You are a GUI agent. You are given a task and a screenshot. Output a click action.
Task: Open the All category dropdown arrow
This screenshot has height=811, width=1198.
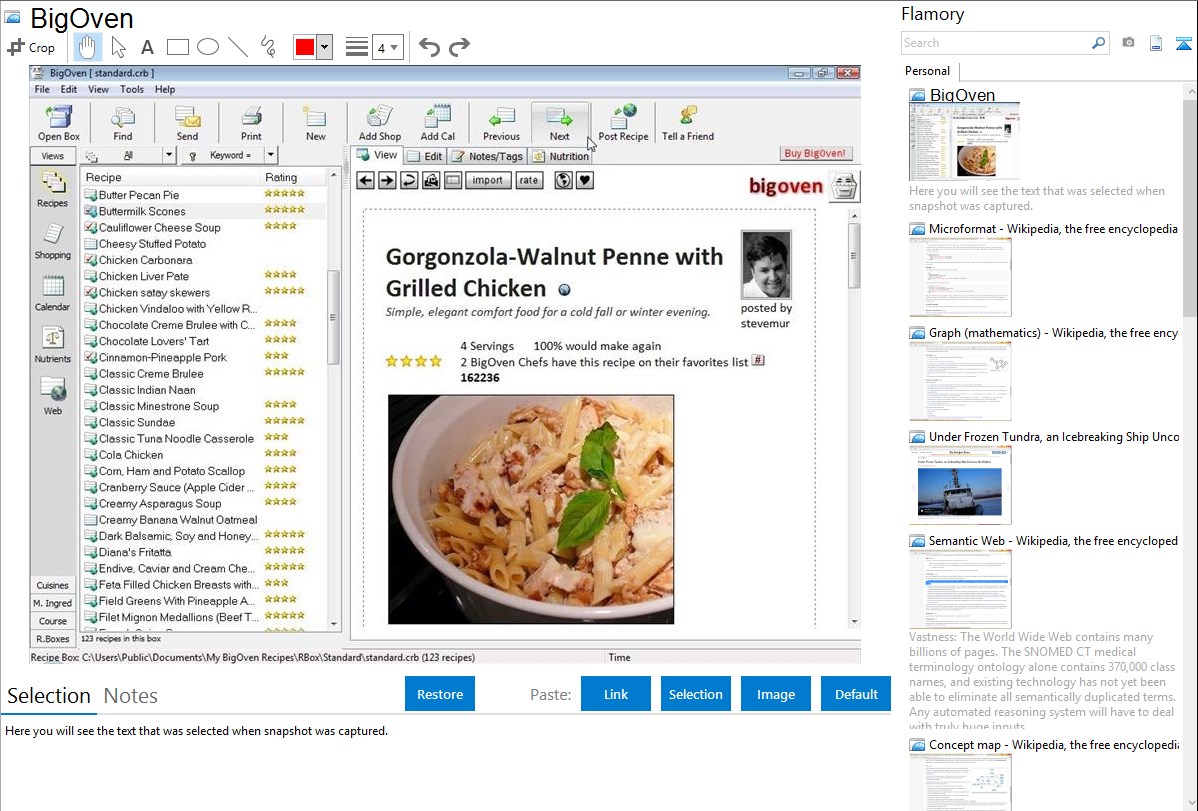pyautogui.click(x=169, y=155)
